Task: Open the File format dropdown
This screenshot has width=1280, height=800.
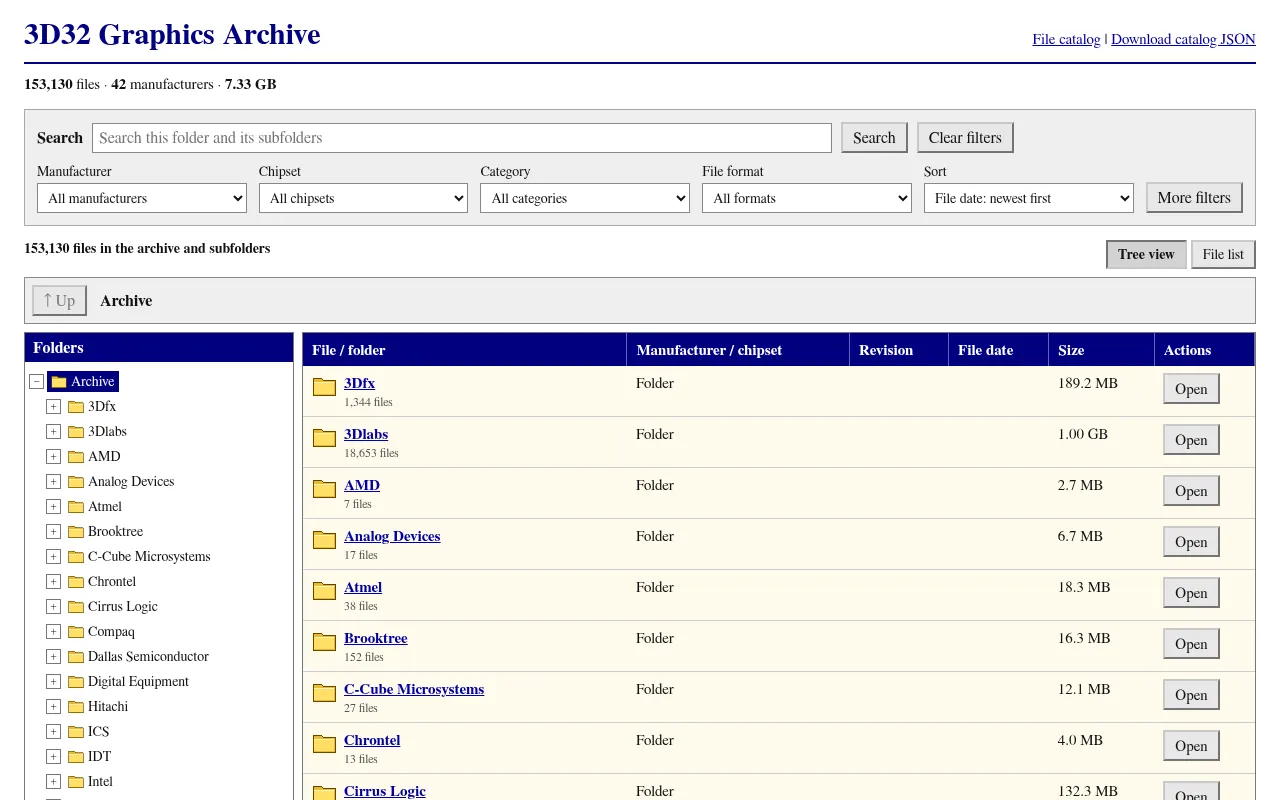Action: click(807, 198)
